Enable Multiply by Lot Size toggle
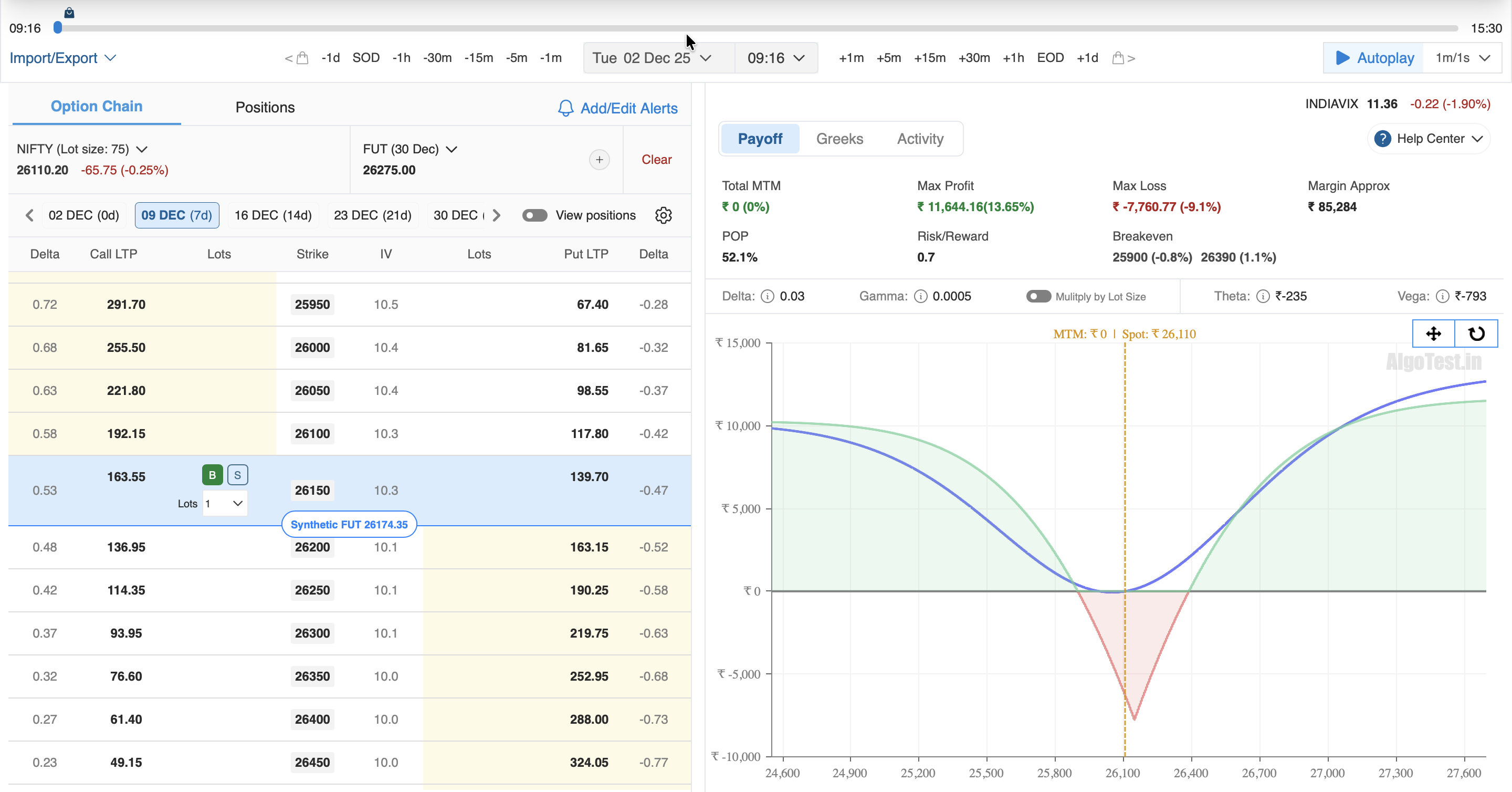The height and width of the screenshot is (792, 1512). (1038, 297)
